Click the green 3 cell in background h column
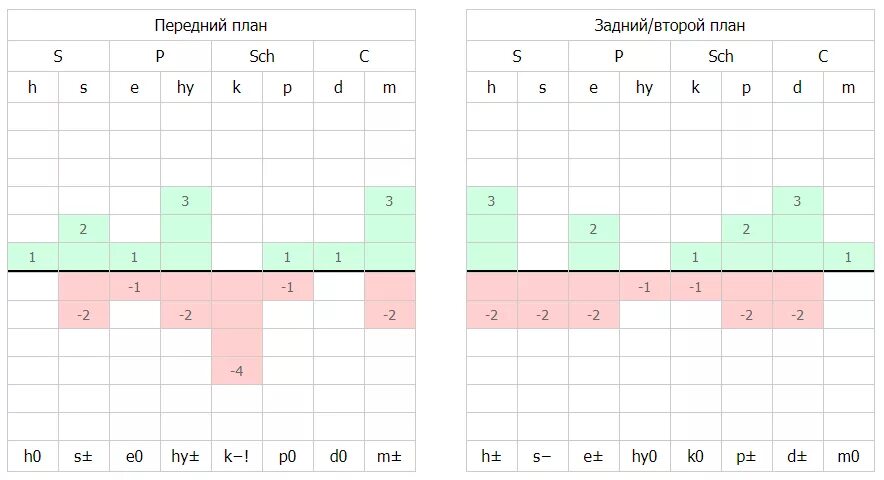884x480 pixels. coord(492,201)
